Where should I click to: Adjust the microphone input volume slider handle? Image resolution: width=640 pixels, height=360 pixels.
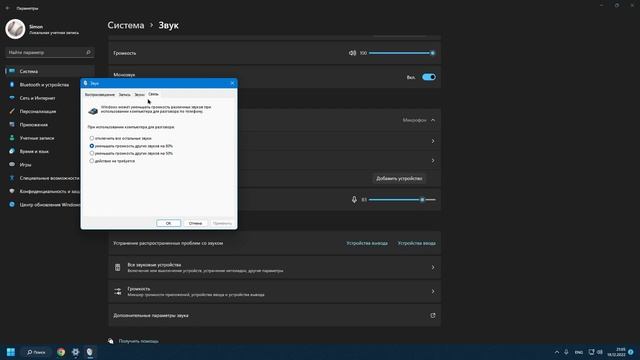pyautogui.click(x=422, y=200)
